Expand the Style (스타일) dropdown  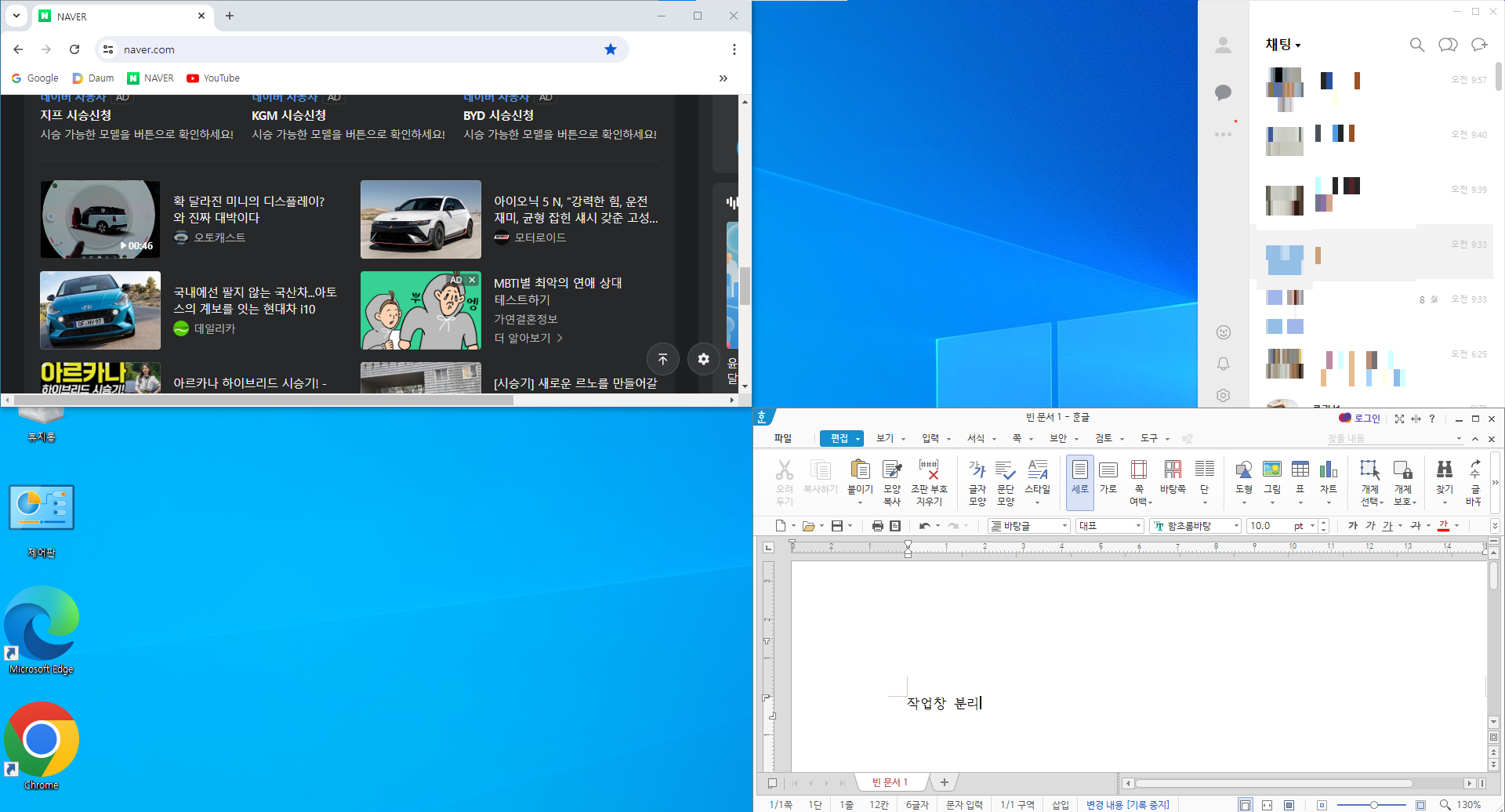tap(1037, 502)
